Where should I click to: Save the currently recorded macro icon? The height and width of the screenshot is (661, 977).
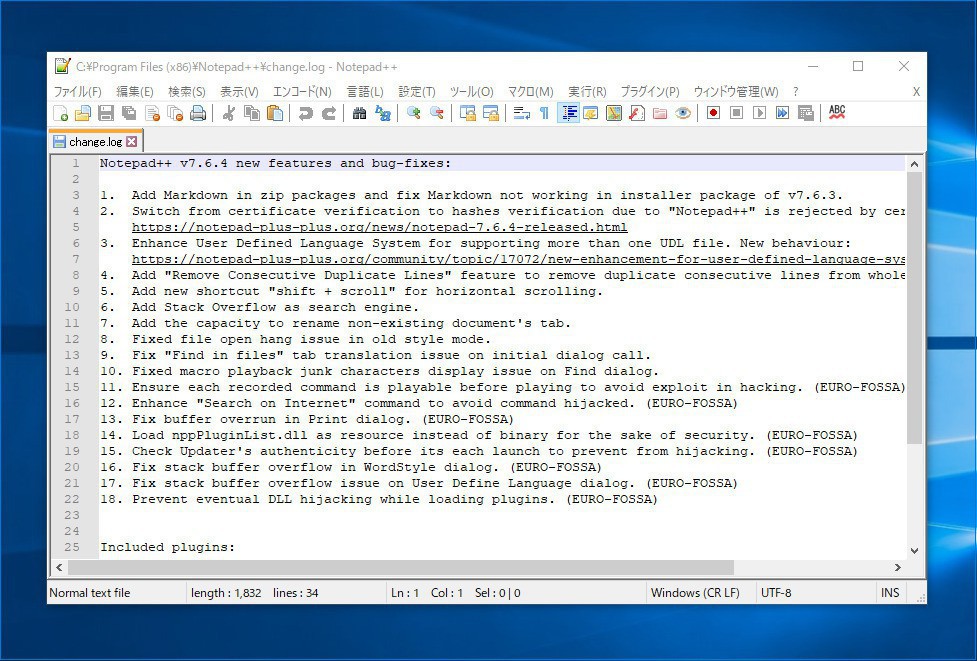(805, 113)
